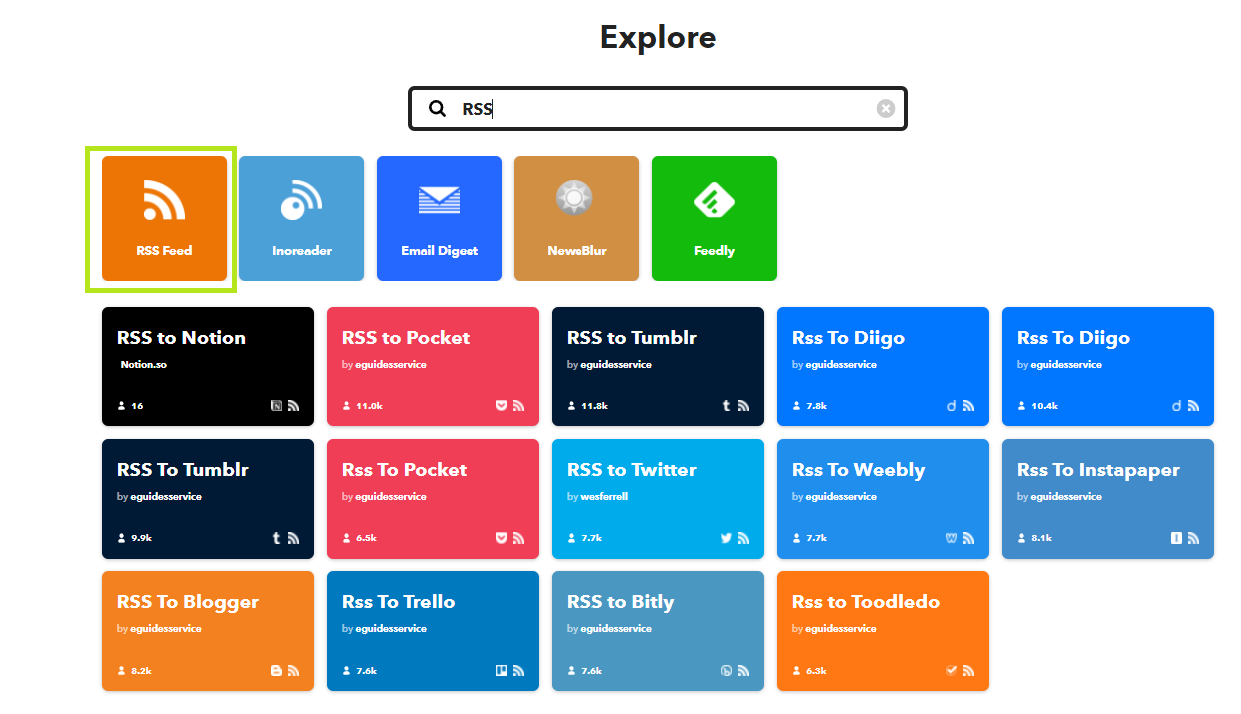Click the users icon beside the 16 count
The image size is (1241, 714).
pyautogui.click(x=122, y=406)
